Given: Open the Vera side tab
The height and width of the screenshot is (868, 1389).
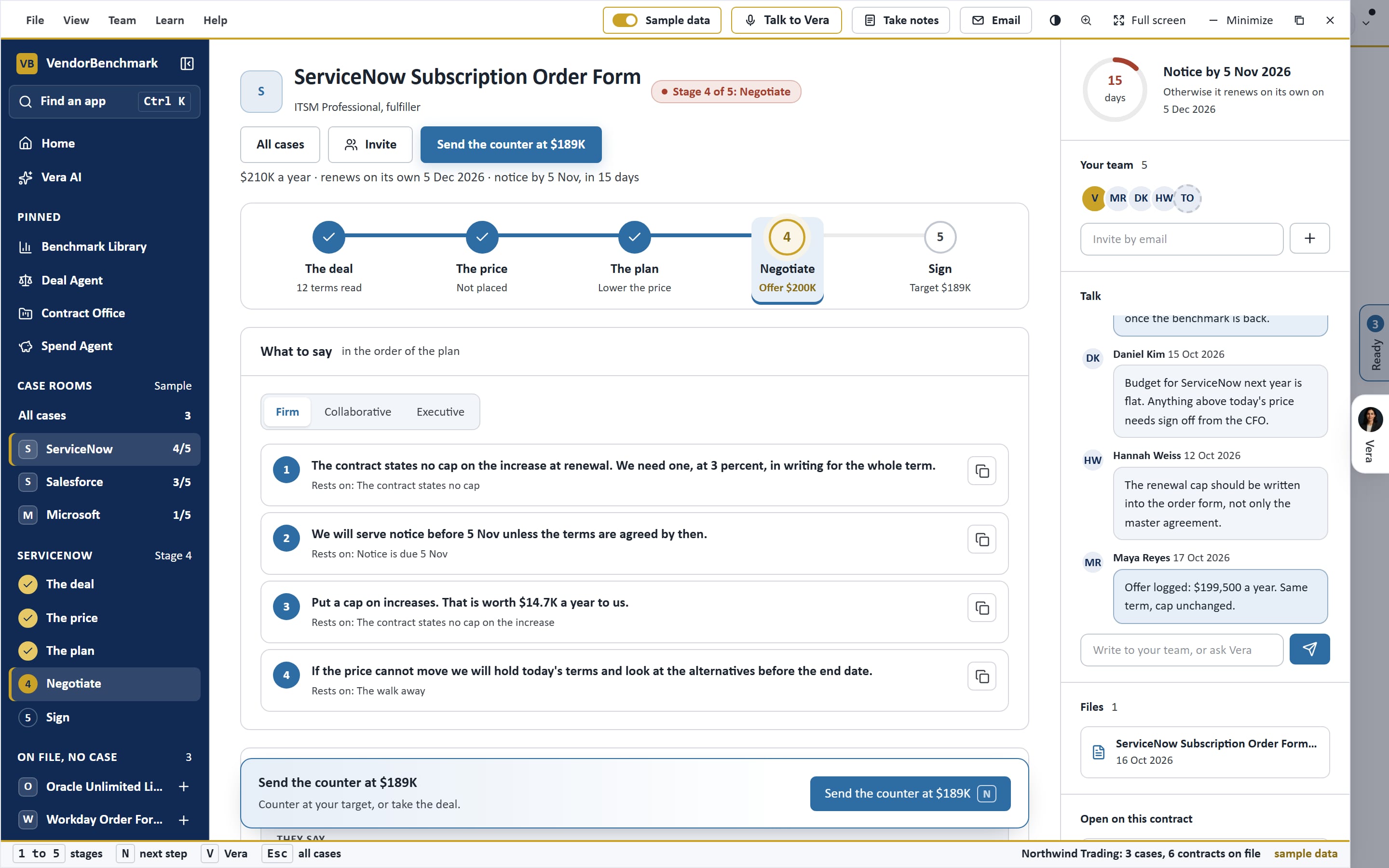Looking at the screenshot, I should coord(1370,434).
